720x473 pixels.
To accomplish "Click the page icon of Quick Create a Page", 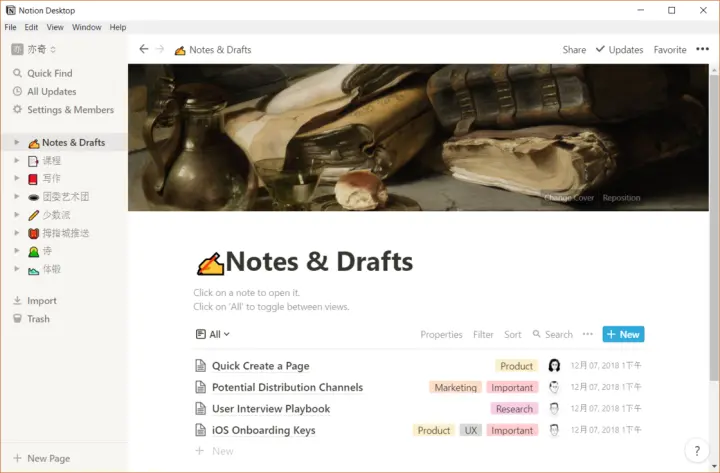I will 201,366.
